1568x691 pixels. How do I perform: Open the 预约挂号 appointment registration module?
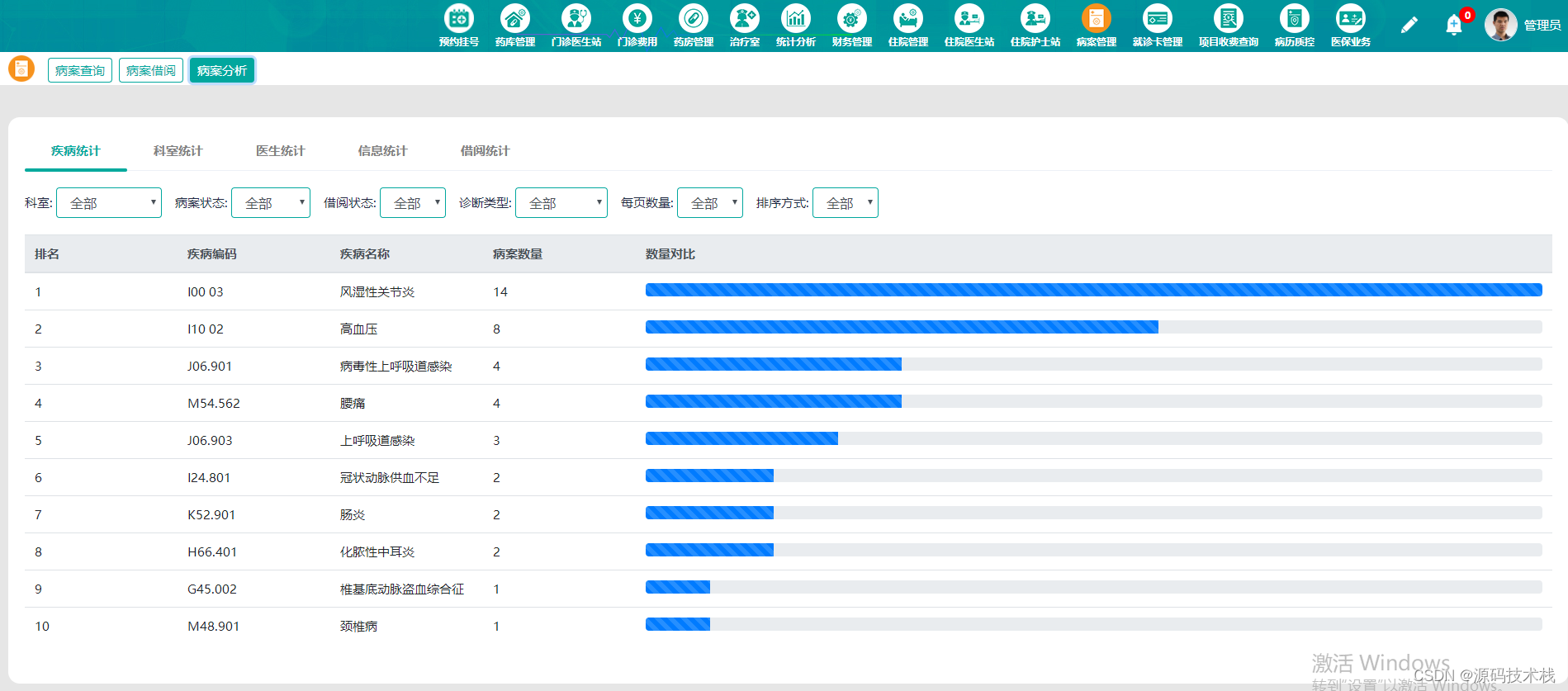(459, 26)
